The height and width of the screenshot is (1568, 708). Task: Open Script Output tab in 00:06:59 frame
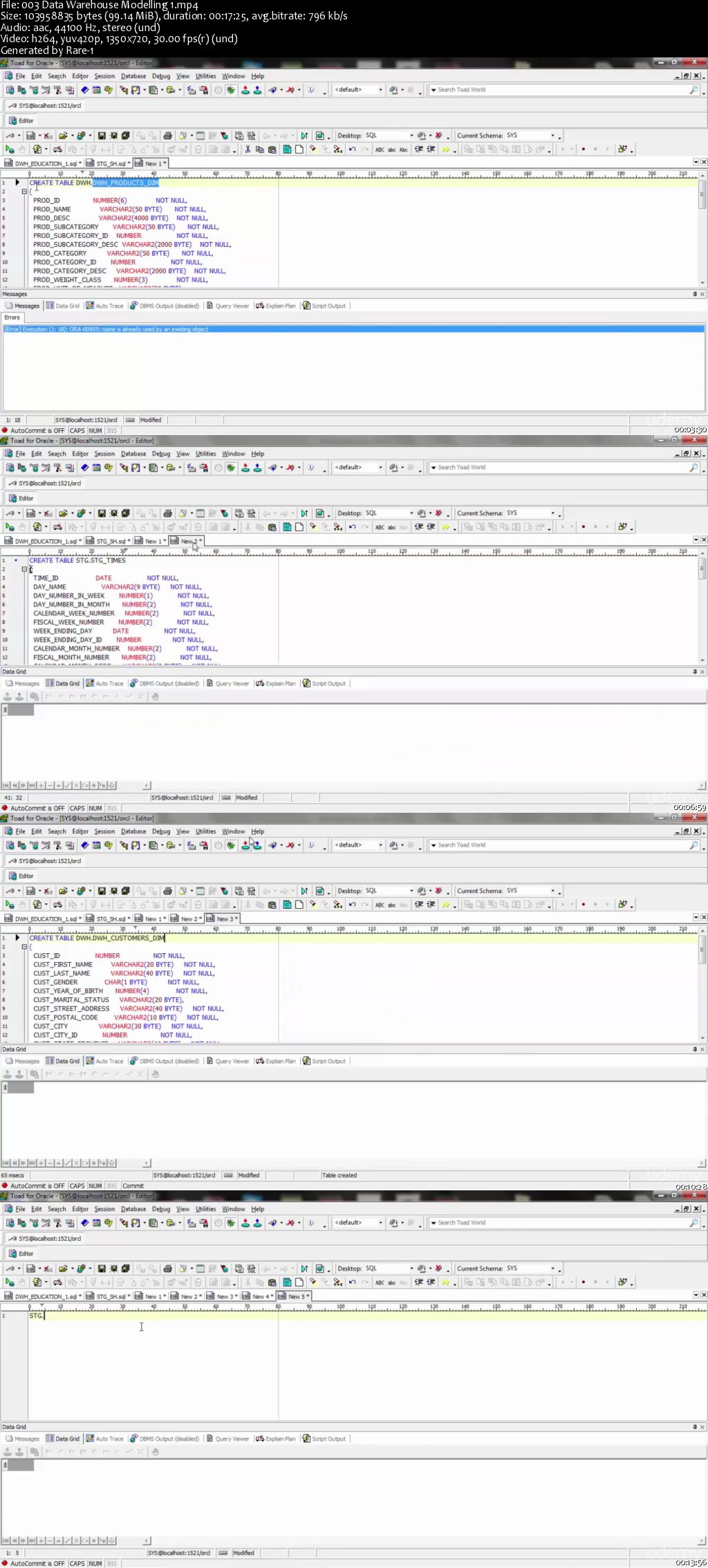pos(324,683)
